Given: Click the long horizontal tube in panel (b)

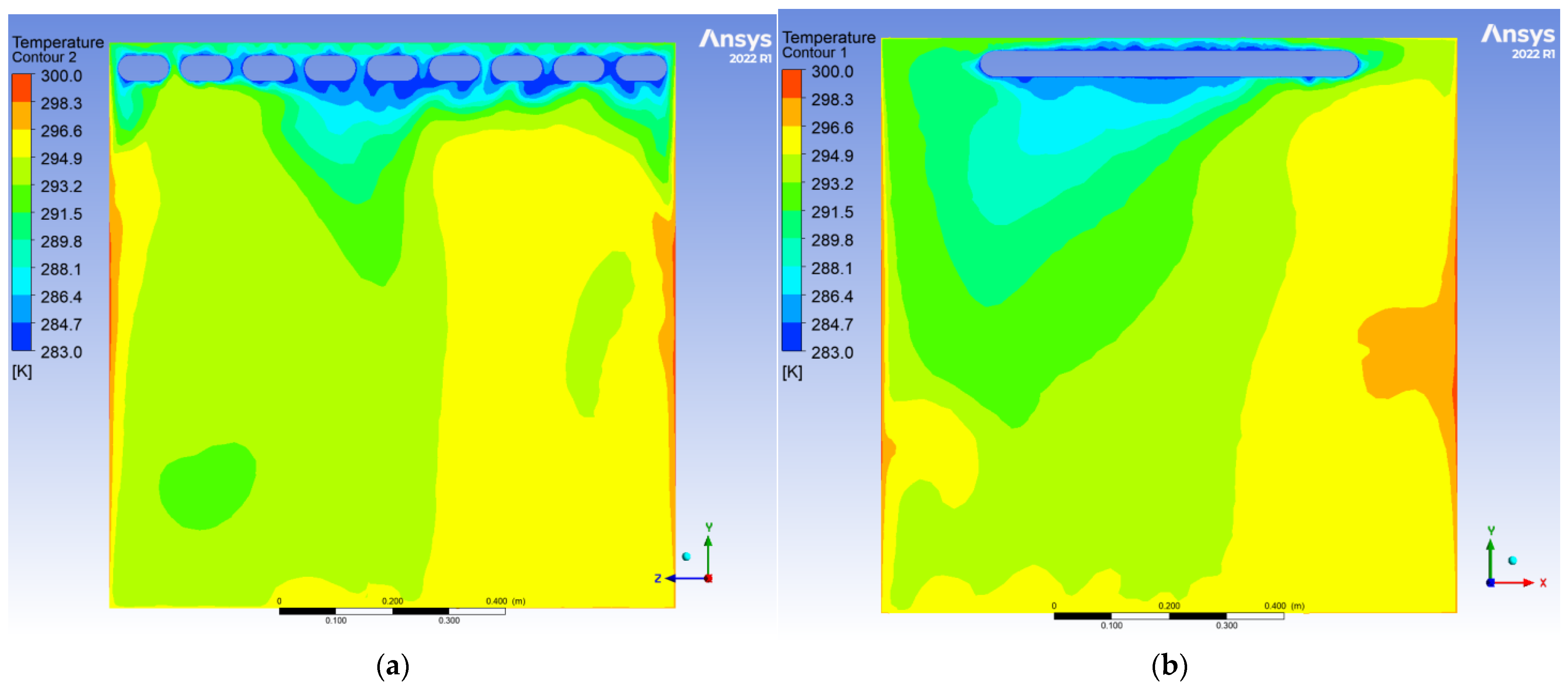Looking at the screenshot, I should [x=1169, y=64].
